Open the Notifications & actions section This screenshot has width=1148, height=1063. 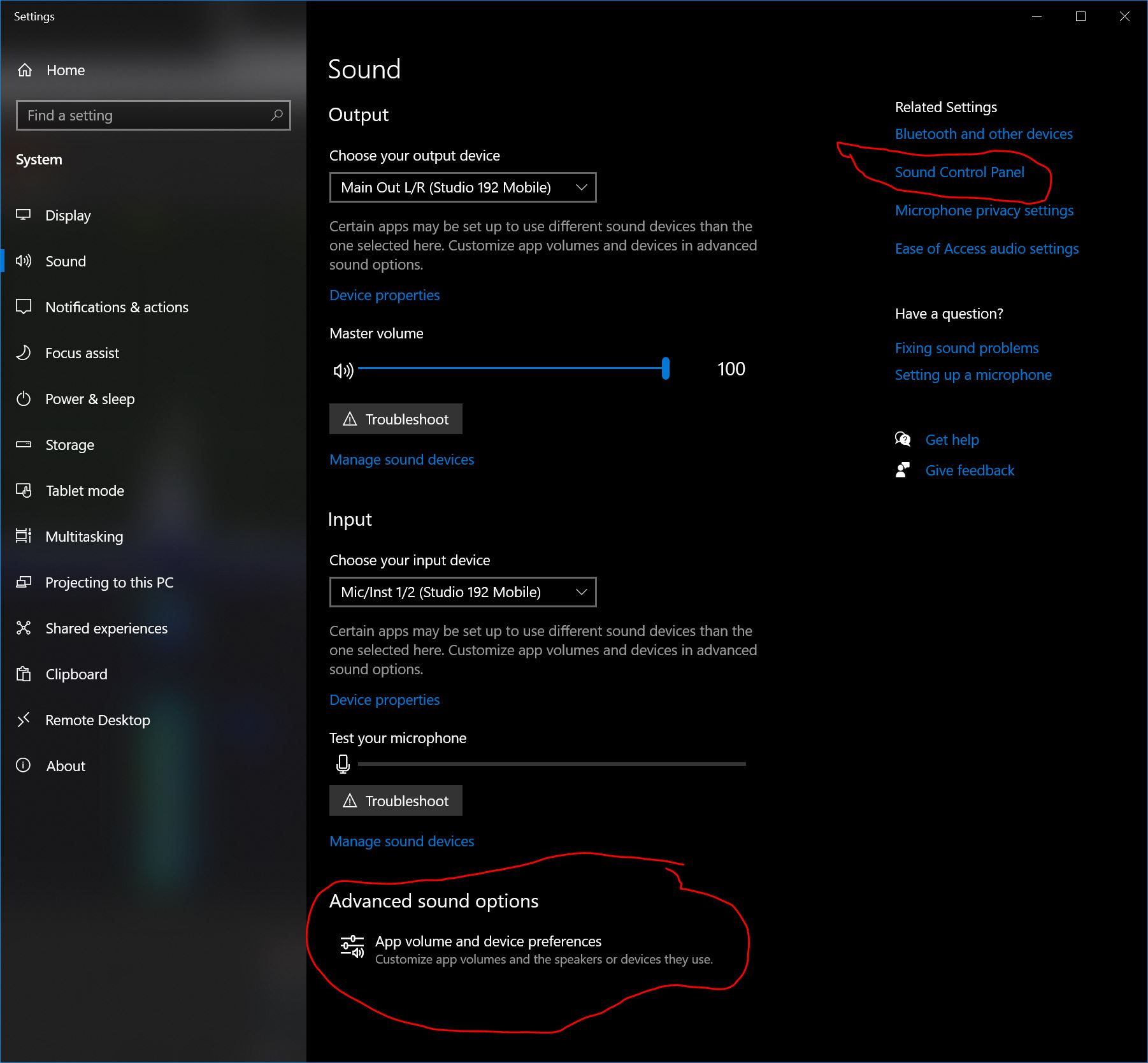coord(117,307)
